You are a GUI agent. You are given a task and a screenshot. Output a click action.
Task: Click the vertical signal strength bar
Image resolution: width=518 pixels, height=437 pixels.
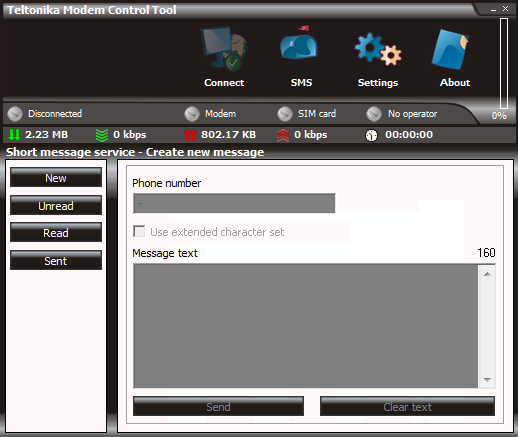pyautogui.click(x=504, y=63)
